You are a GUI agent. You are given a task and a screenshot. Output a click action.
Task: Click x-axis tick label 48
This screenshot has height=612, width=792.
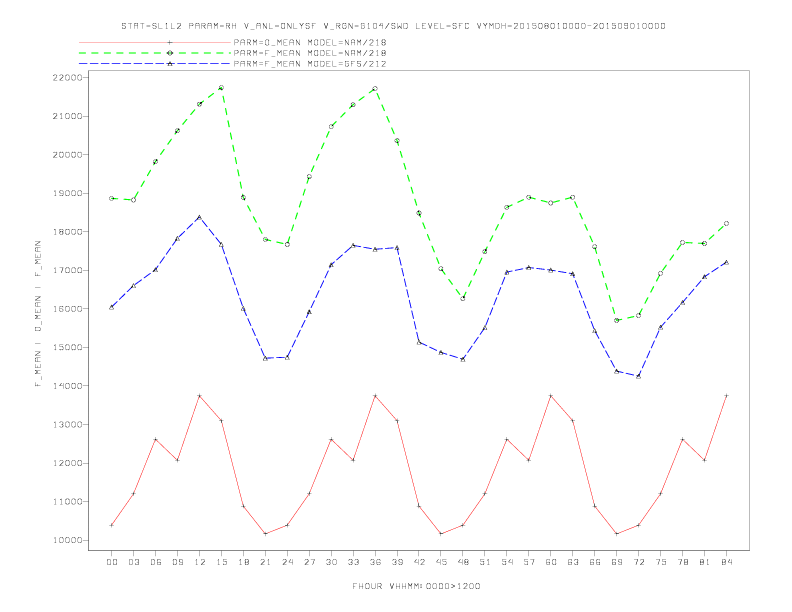click(x=463, y=562)
